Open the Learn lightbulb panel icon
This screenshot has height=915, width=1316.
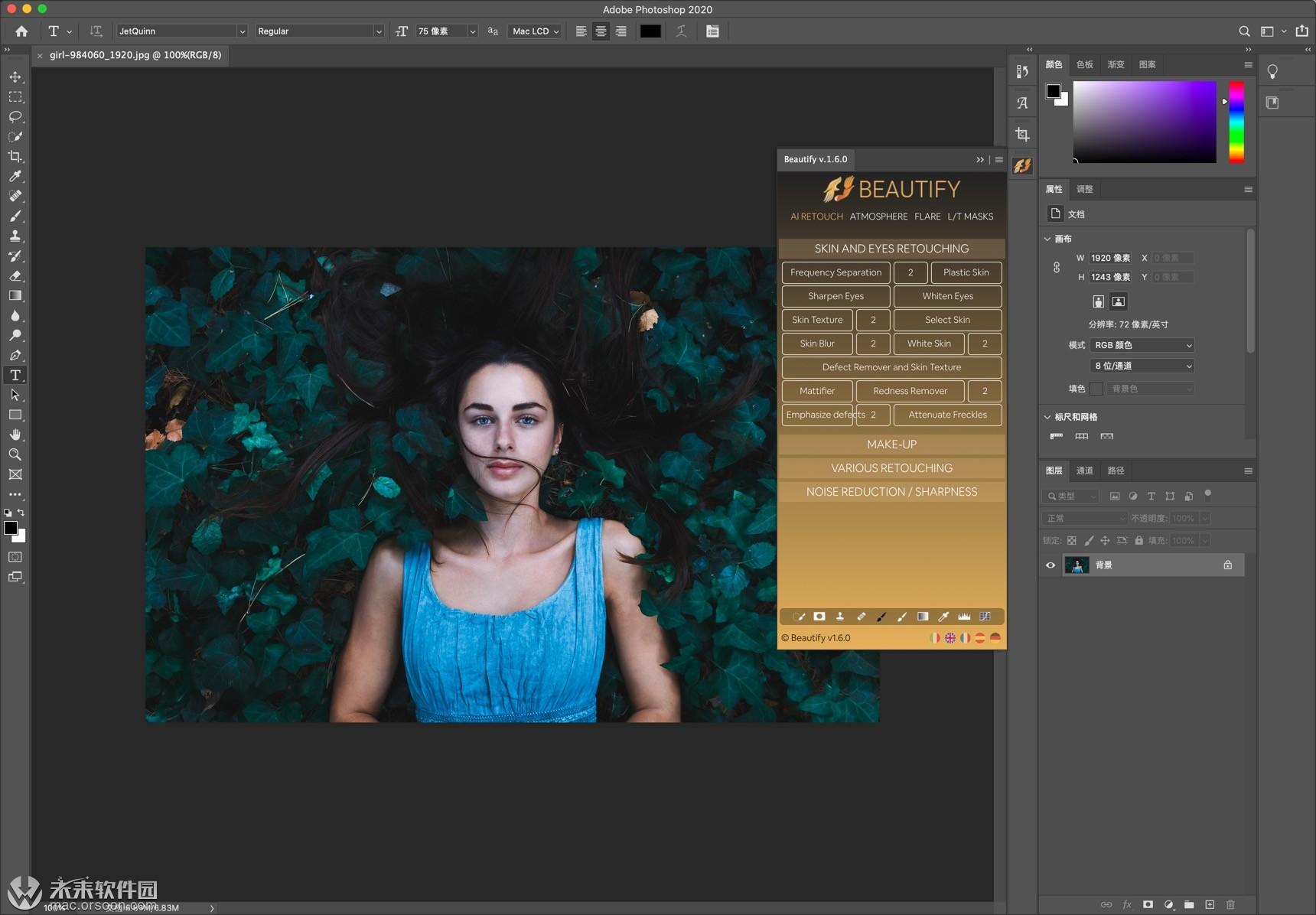(x=1272, y=71)
